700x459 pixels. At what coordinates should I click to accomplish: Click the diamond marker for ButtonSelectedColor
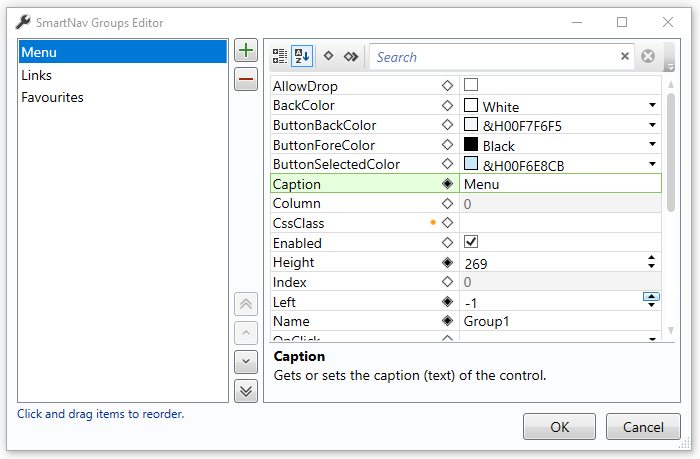click(447, 164)
